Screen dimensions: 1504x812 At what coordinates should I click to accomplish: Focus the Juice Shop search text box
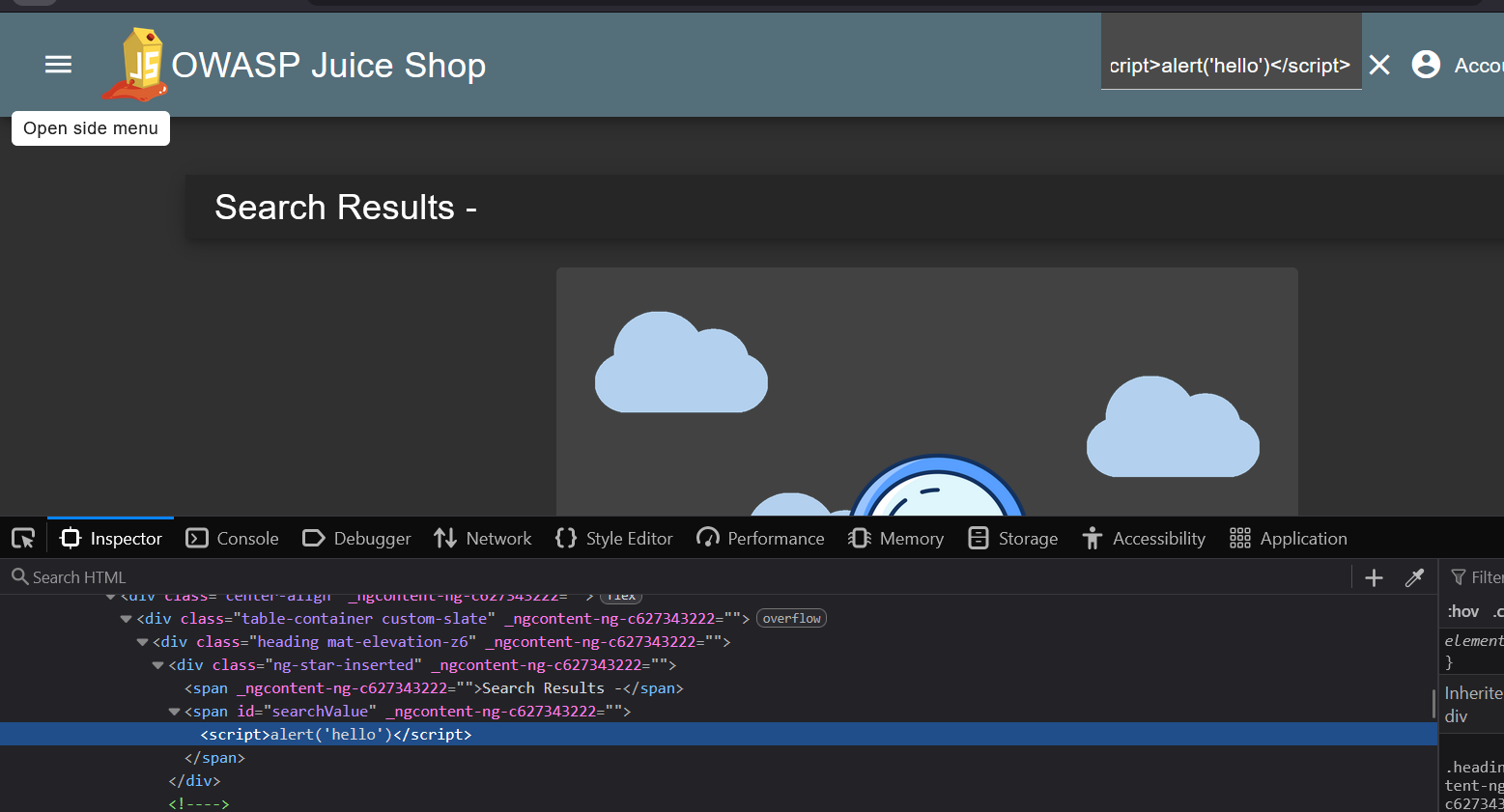(1230, 66)
